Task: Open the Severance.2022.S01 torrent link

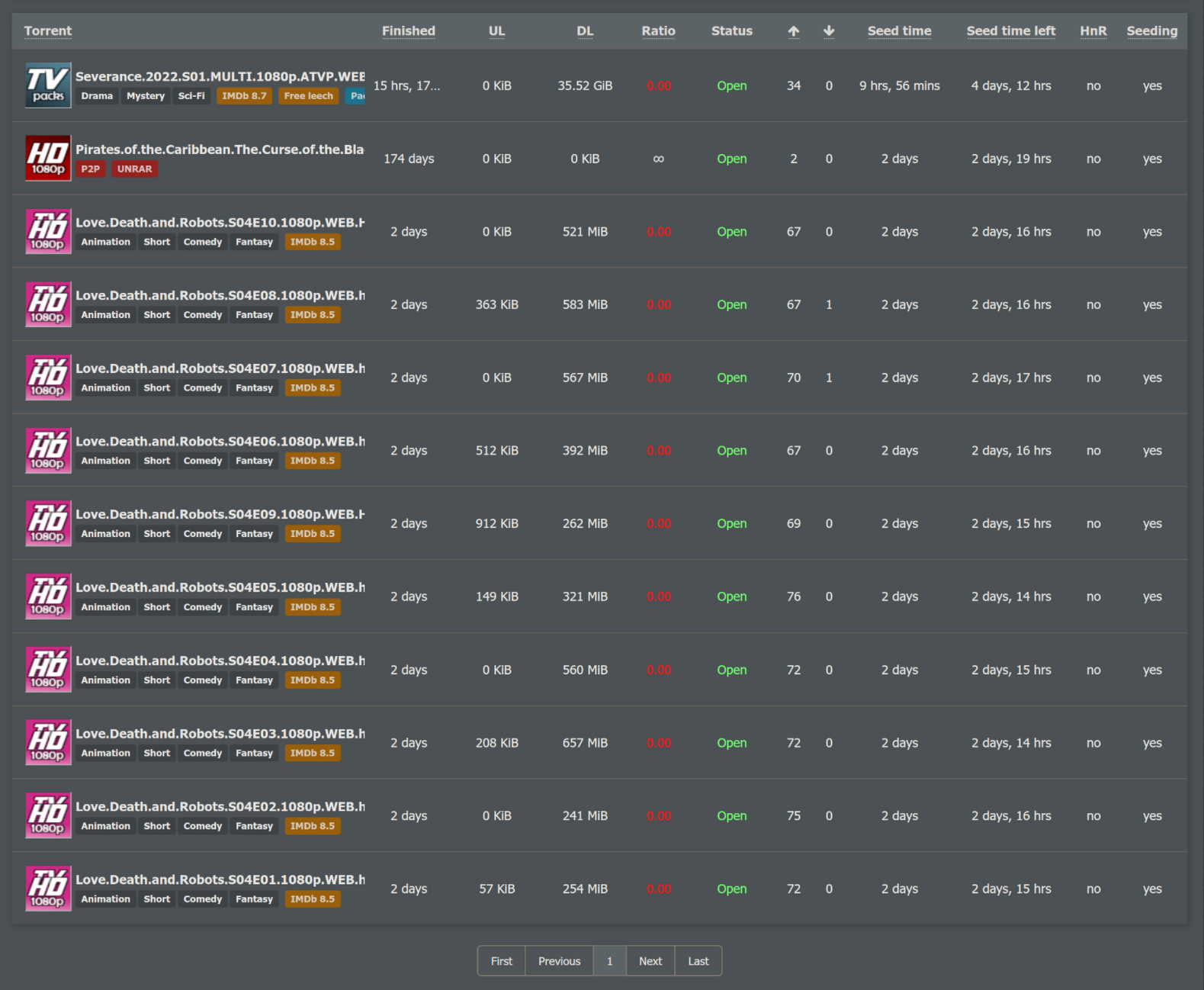Action: (220, 76)
